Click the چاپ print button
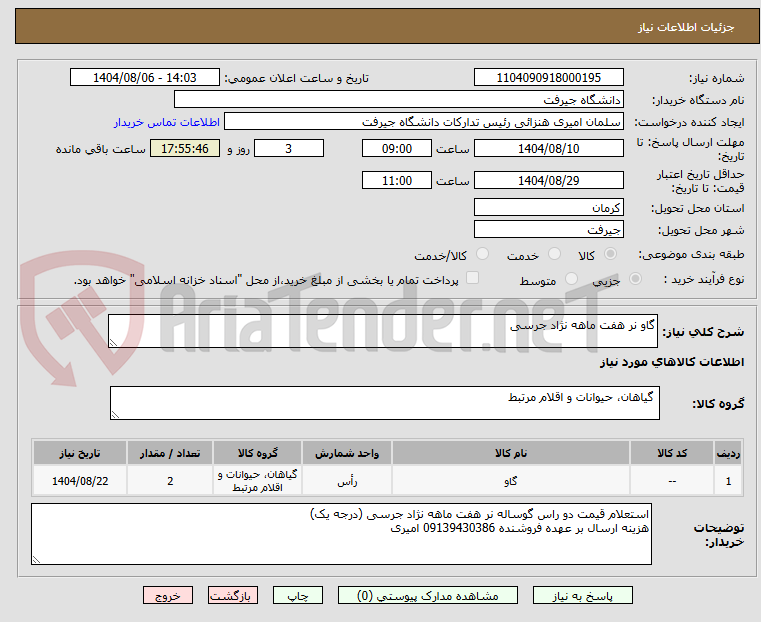 pos(298,595)
